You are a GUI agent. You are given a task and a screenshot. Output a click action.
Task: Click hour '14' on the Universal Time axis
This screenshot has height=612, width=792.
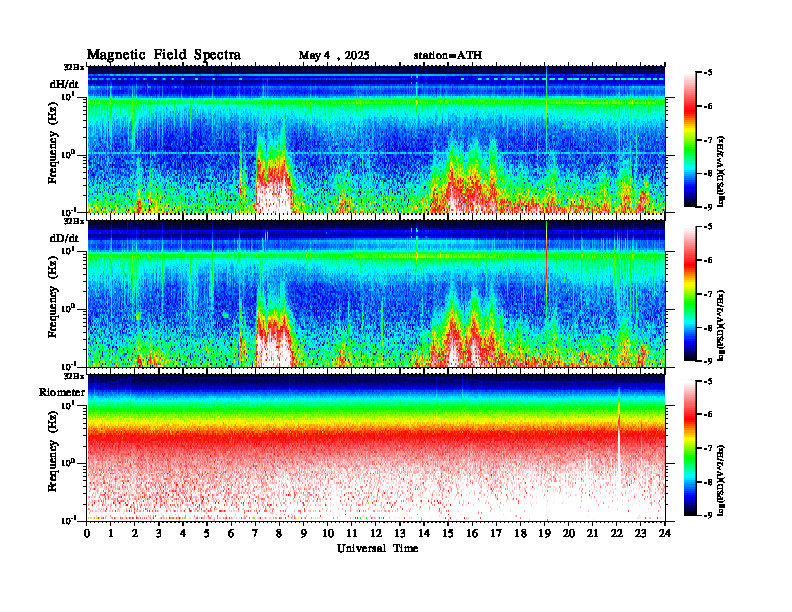pos(424,534)
